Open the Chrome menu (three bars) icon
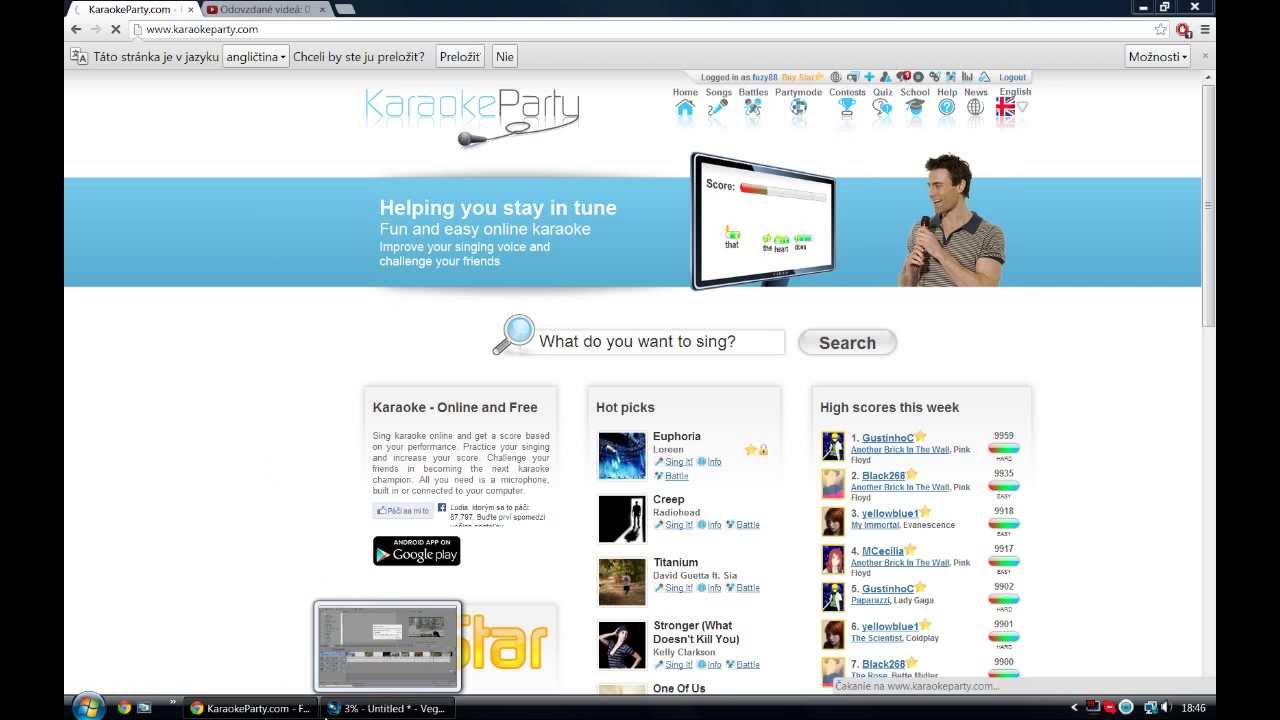This screenshot has height=720, width=1280. (1205, 29)
